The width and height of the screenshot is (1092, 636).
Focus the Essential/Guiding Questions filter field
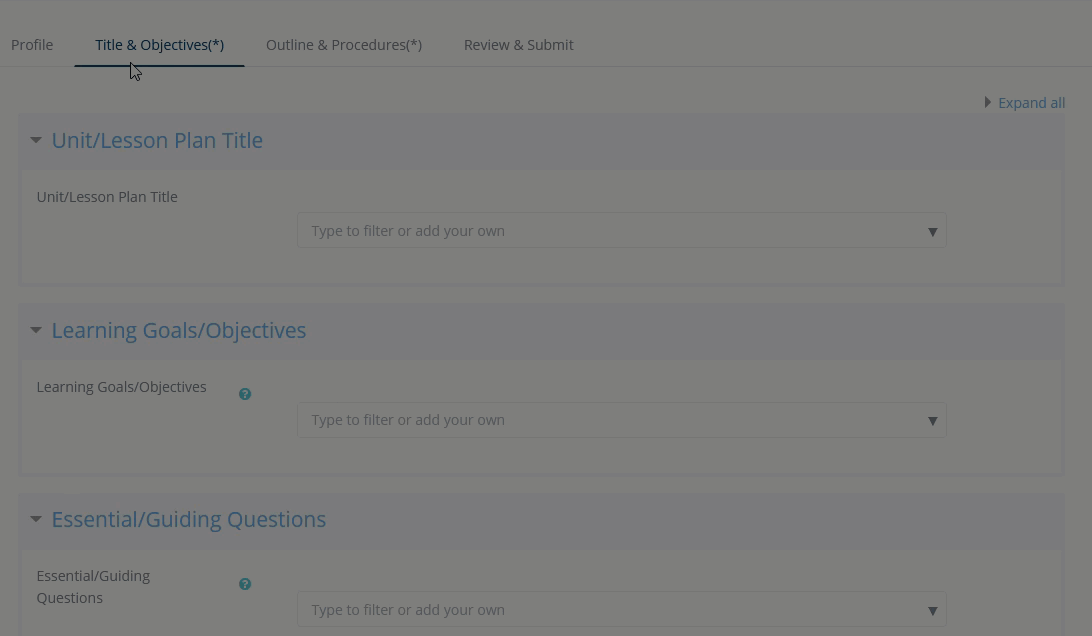tap(610, 610)
